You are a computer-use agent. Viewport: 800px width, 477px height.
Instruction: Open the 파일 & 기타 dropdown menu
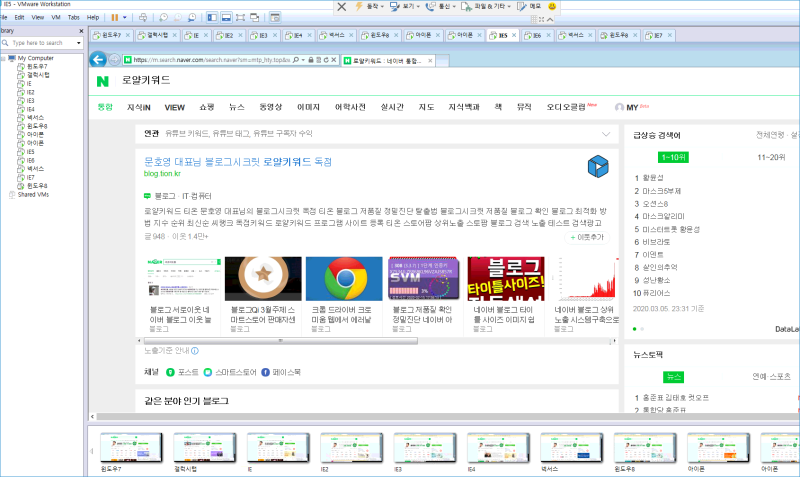pos(486,6)
